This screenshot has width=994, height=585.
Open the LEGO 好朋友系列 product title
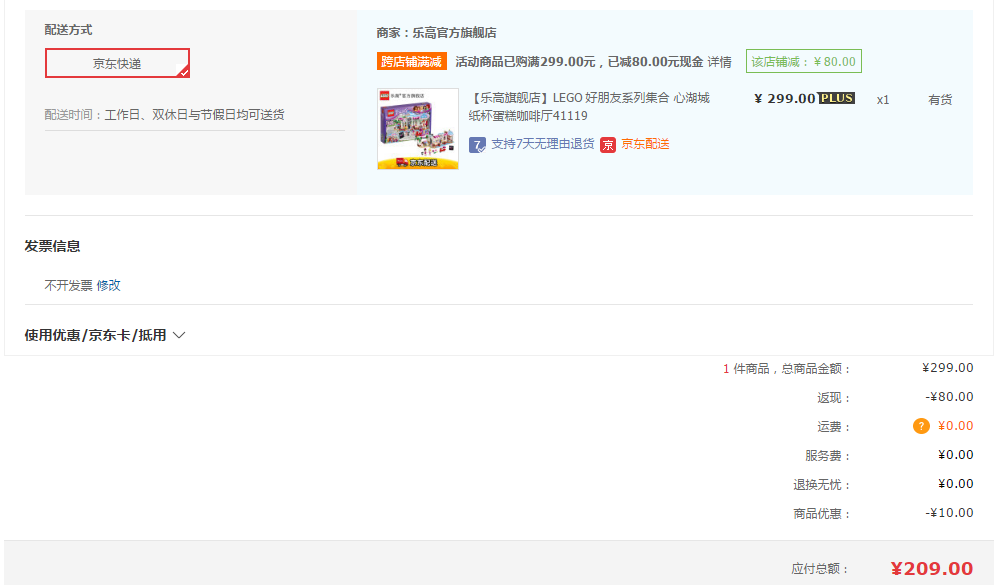tap(589, 106)
